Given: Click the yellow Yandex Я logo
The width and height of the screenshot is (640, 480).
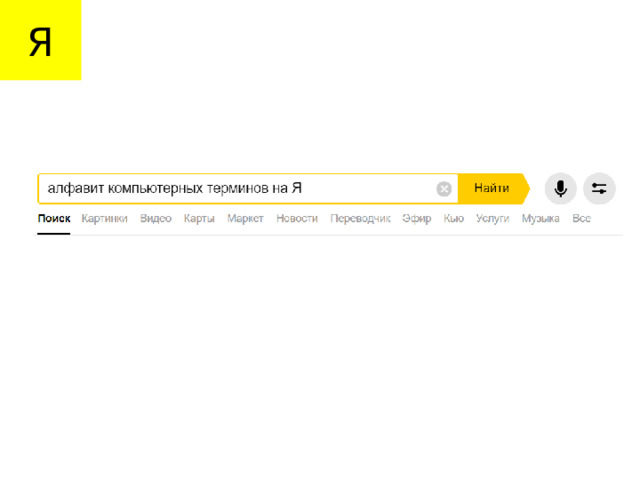Looking at the screenshot, I should pyautogui.click(x=40, y=40).
